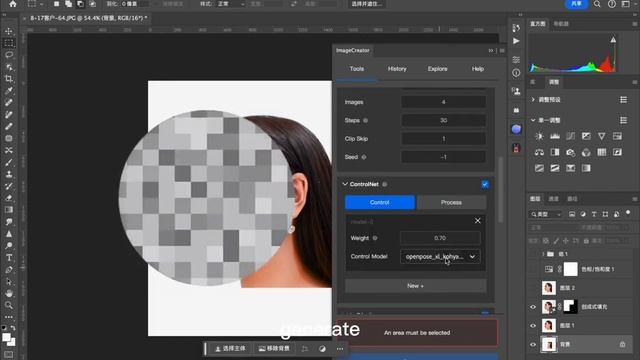Image resolution: width=640 pixels, height=360 pixels.
Task: Open the ImageCreator panel menu
Action: point(502,51)
